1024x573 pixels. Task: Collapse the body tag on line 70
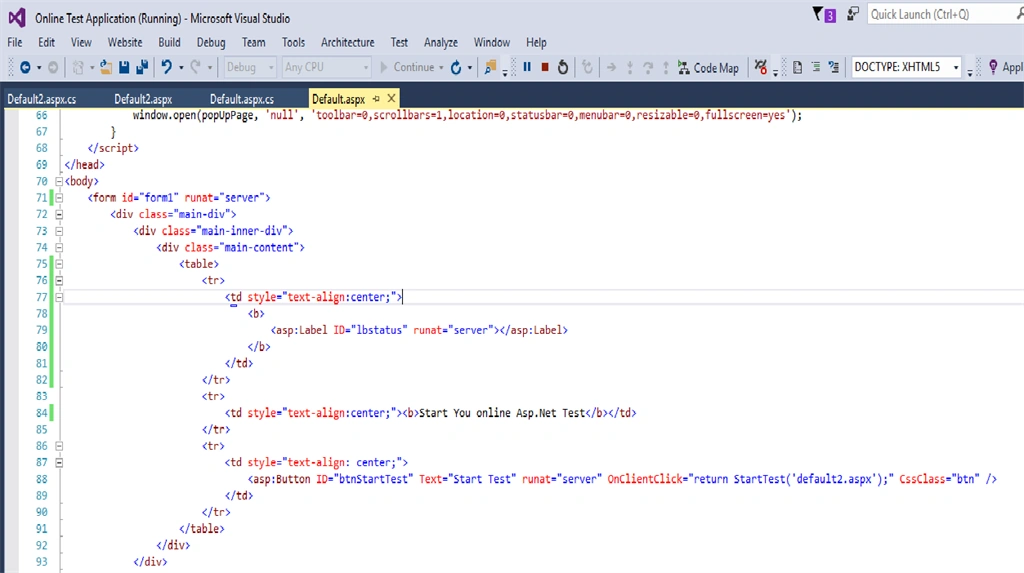click(x=59, y=182)
